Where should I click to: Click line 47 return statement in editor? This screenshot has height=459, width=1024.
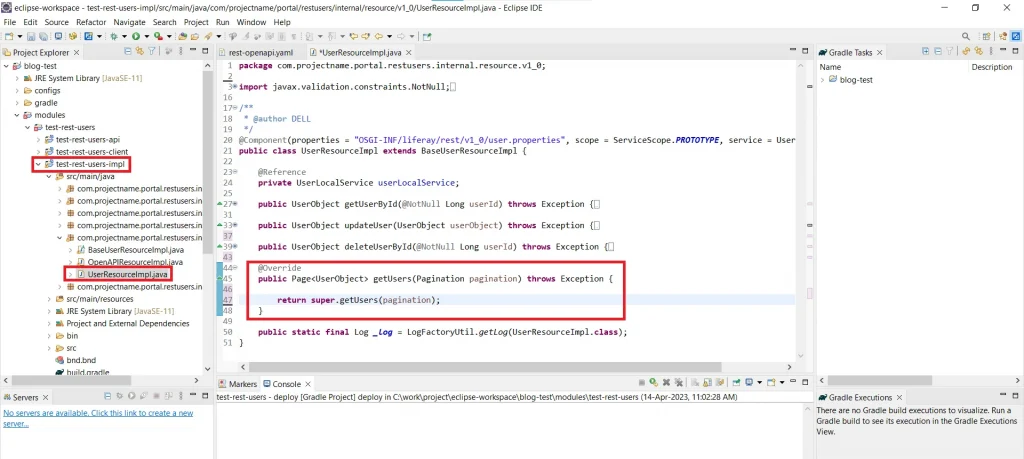tap(359, 300)
